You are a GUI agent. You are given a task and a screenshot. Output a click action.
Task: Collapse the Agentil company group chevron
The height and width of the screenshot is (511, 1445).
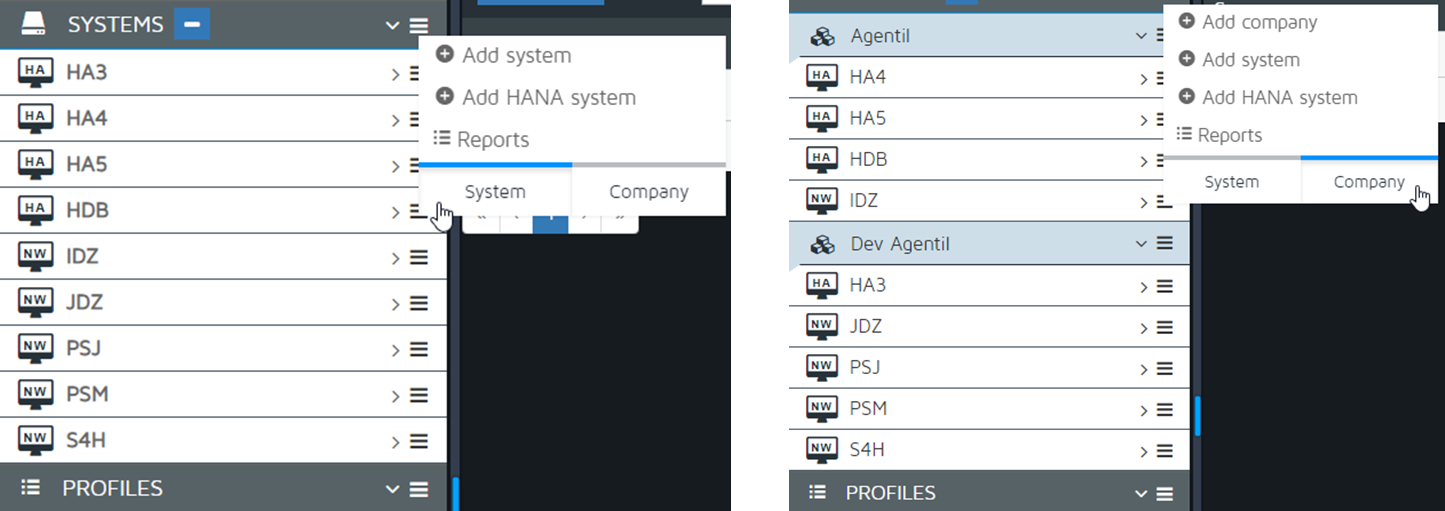[1141, 36]
